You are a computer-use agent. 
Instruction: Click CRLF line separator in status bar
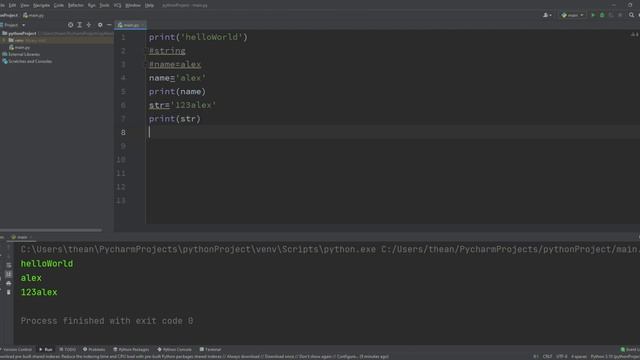pyautogui.click(x=547, y=357)
